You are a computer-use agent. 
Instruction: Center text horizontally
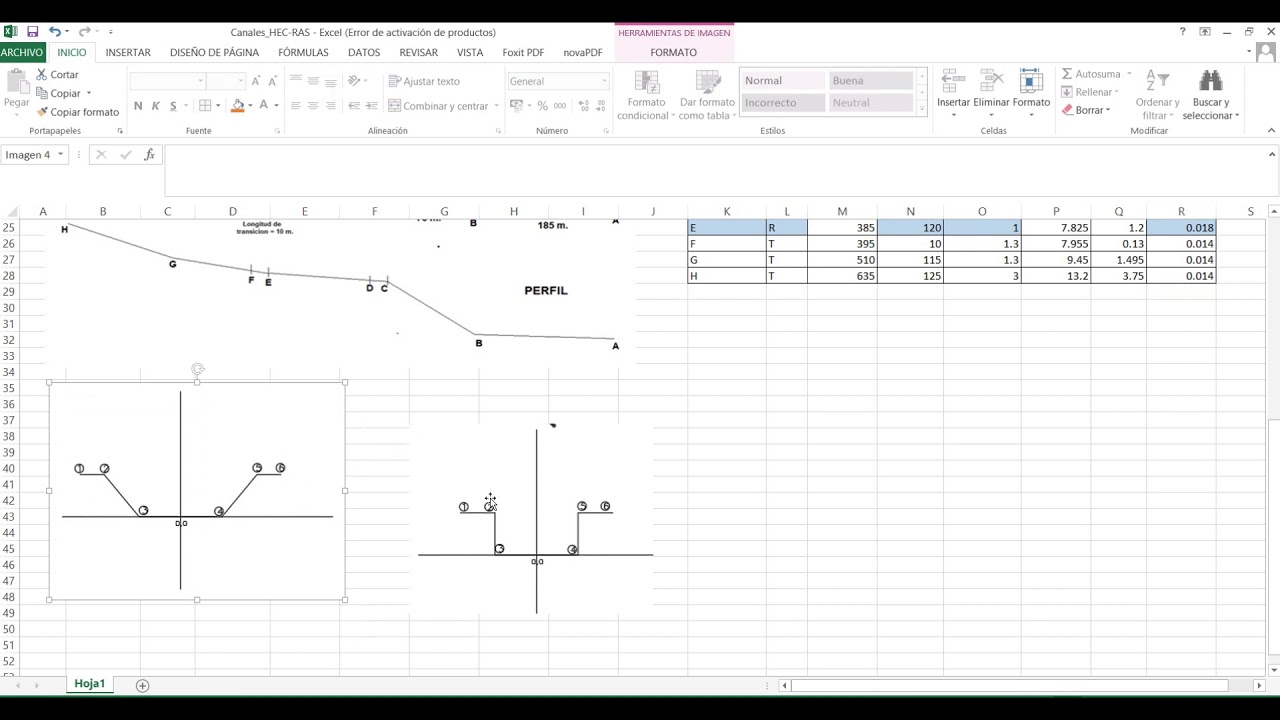pos(314,106)
